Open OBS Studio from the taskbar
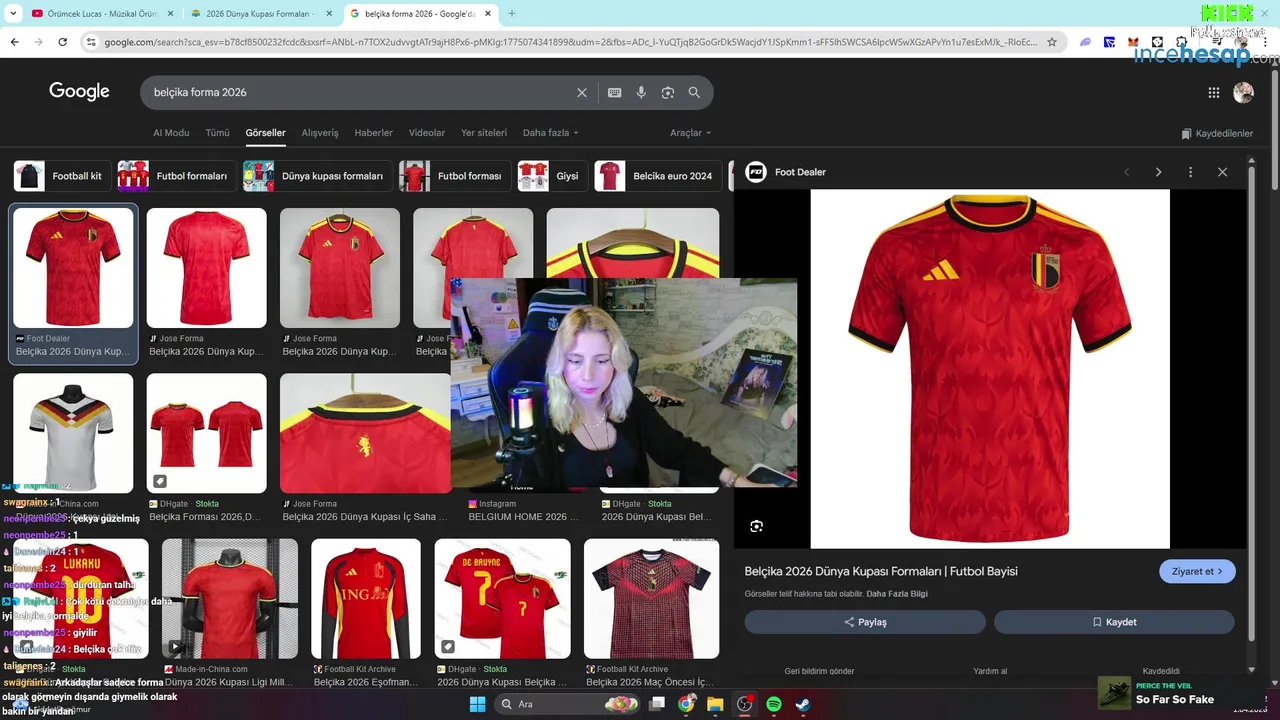The height and width of the screenshot is (720, 1280). [x=744, y=704]
